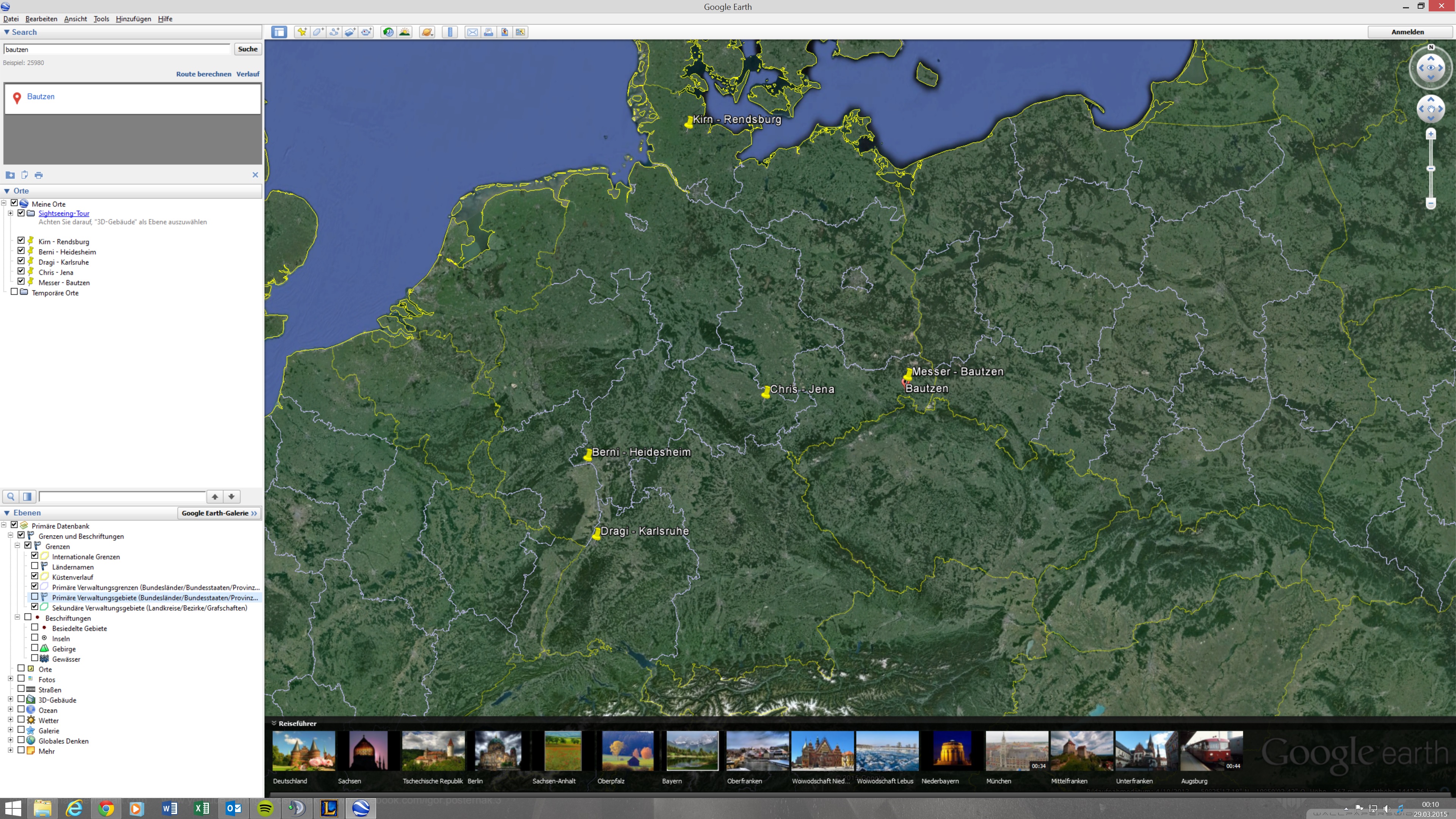Open the planet switcher icon
This screenshot has width=1456, height=819.
point(427,32)
